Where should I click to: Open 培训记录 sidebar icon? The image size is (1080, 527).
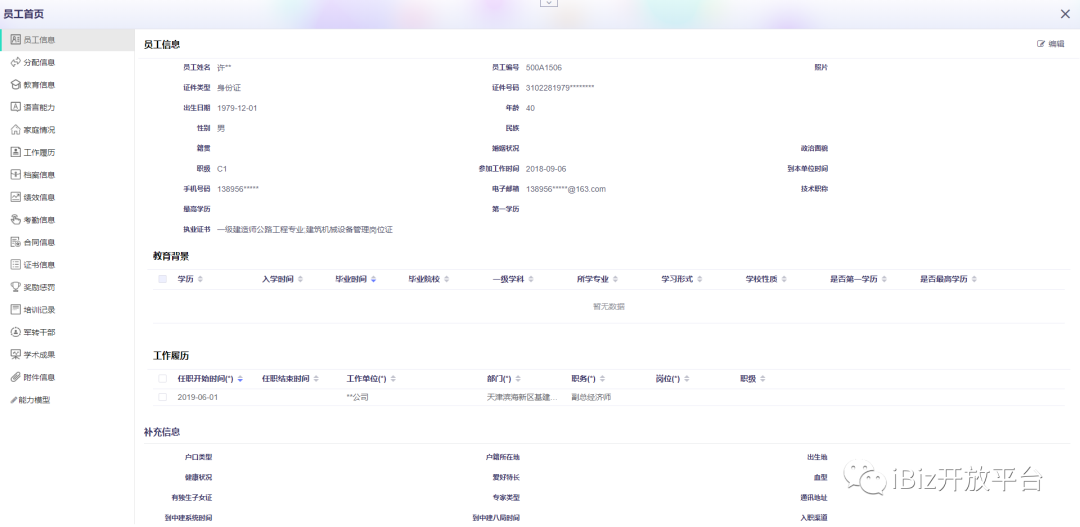[x=16, y=309]
